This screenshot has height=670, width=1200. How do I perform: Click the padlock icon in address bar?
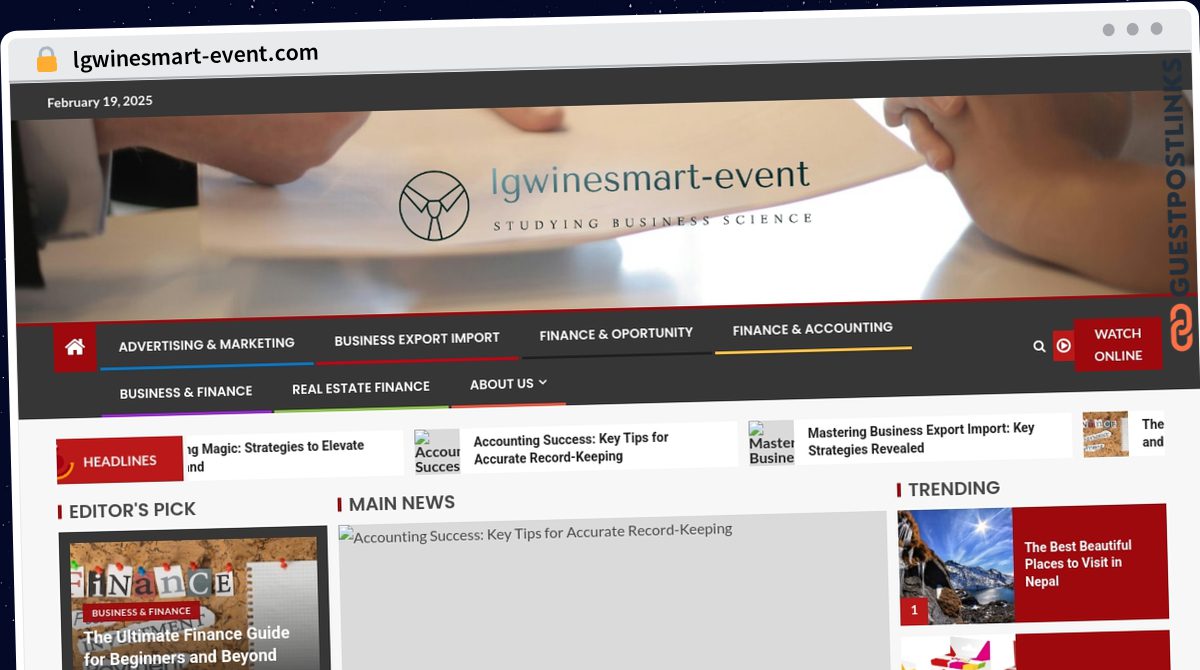click(x=46, y=60)
